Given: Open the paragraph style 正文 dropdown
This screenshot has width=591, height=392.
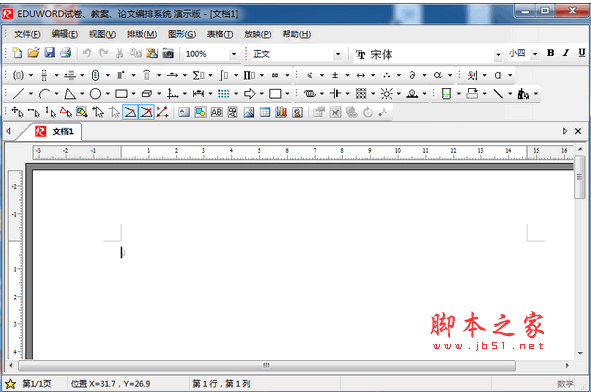Looking at the screenshot, I should [337, 54].
